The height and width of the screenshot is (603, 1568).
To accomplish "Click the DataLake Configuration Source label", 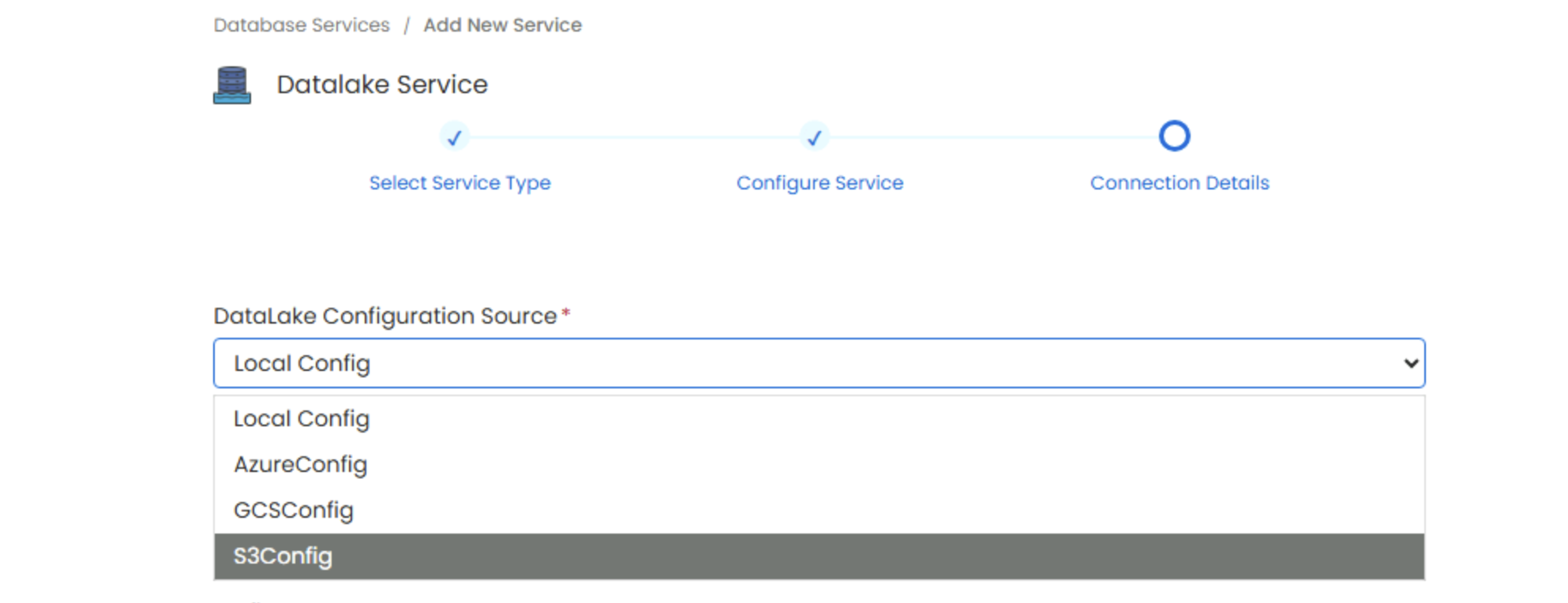I will [385, 316].
